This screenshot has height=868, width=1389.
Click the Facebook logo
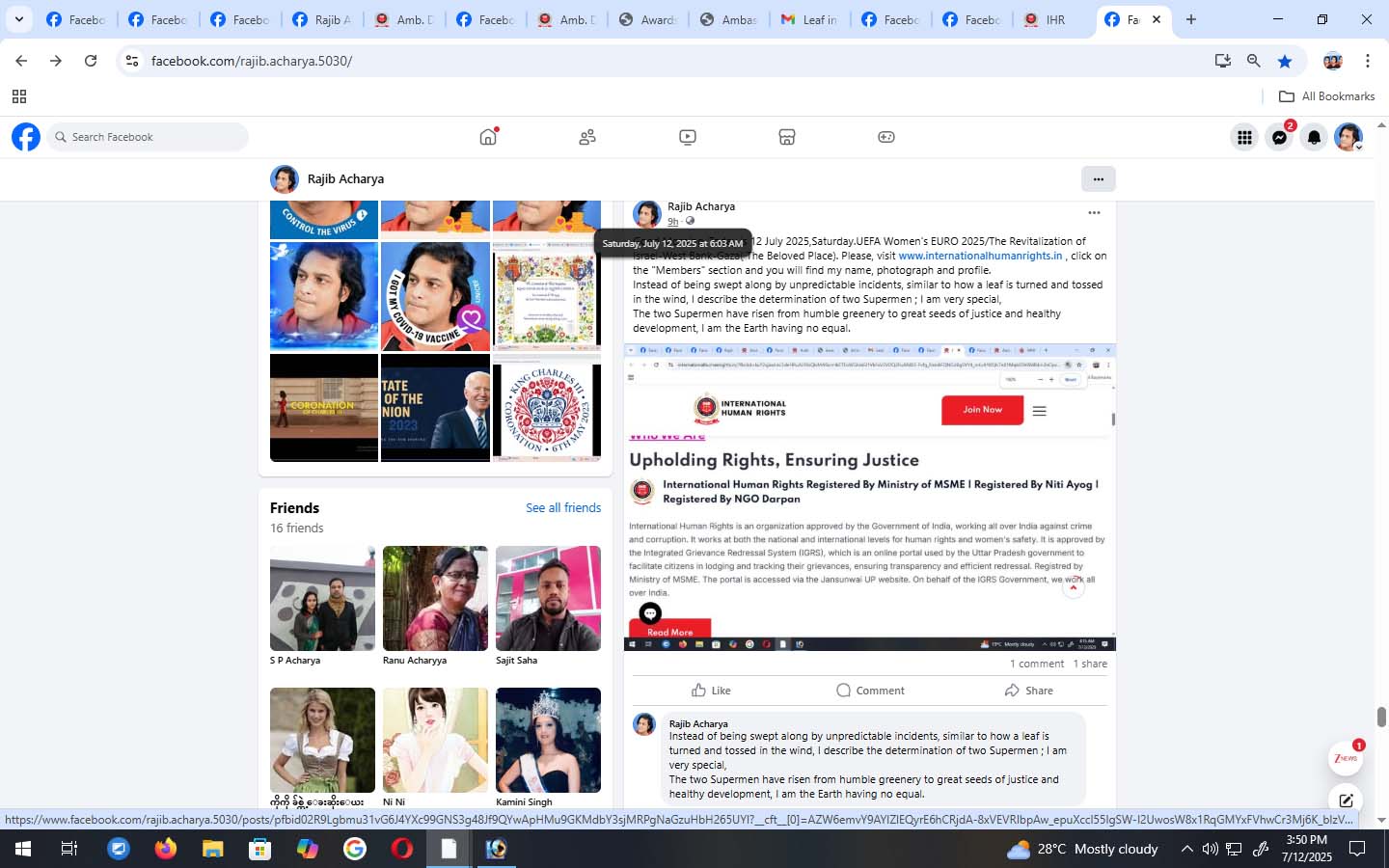26,137
